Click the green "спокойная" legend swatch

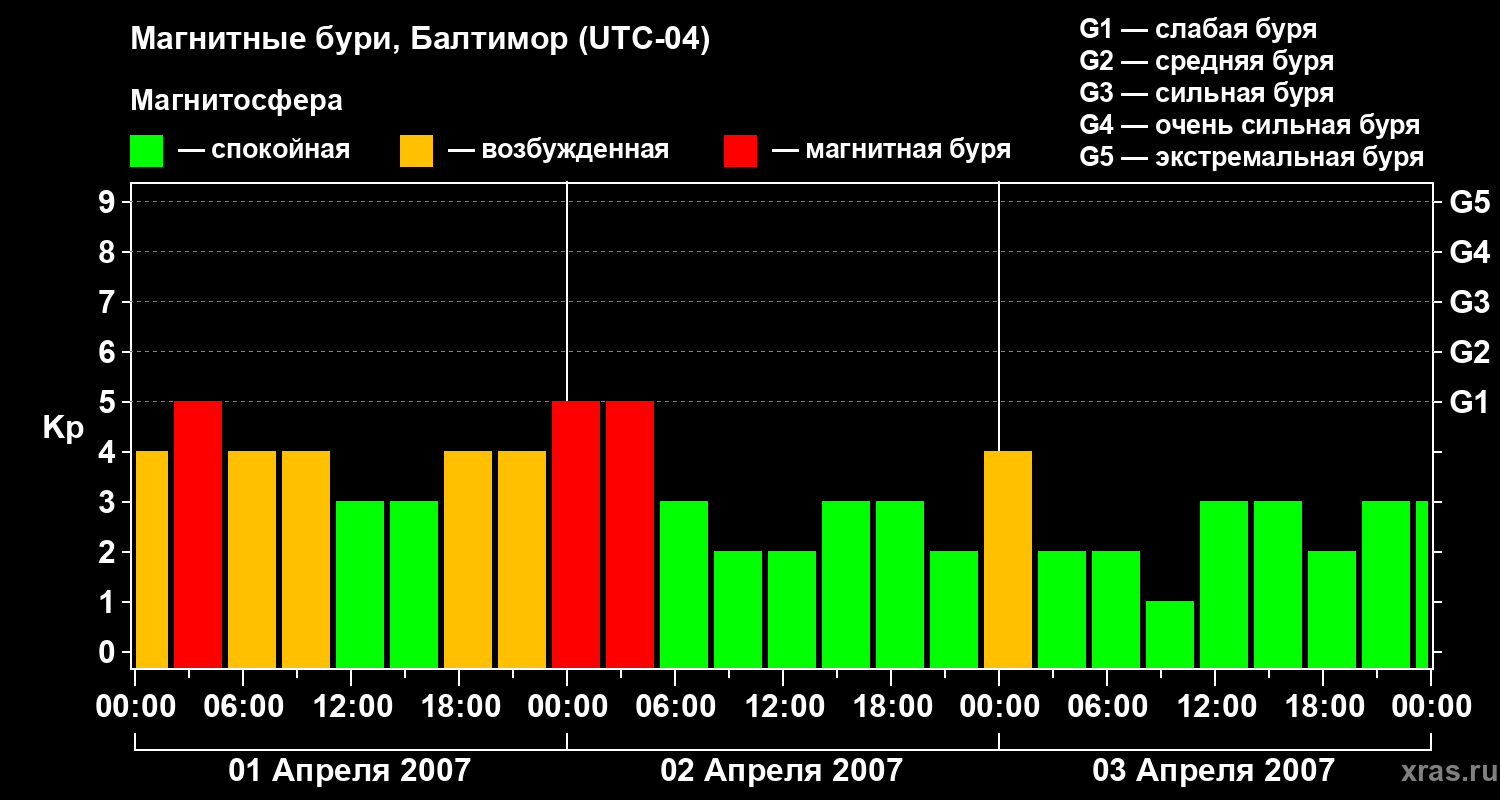click(x=146, y=151)
